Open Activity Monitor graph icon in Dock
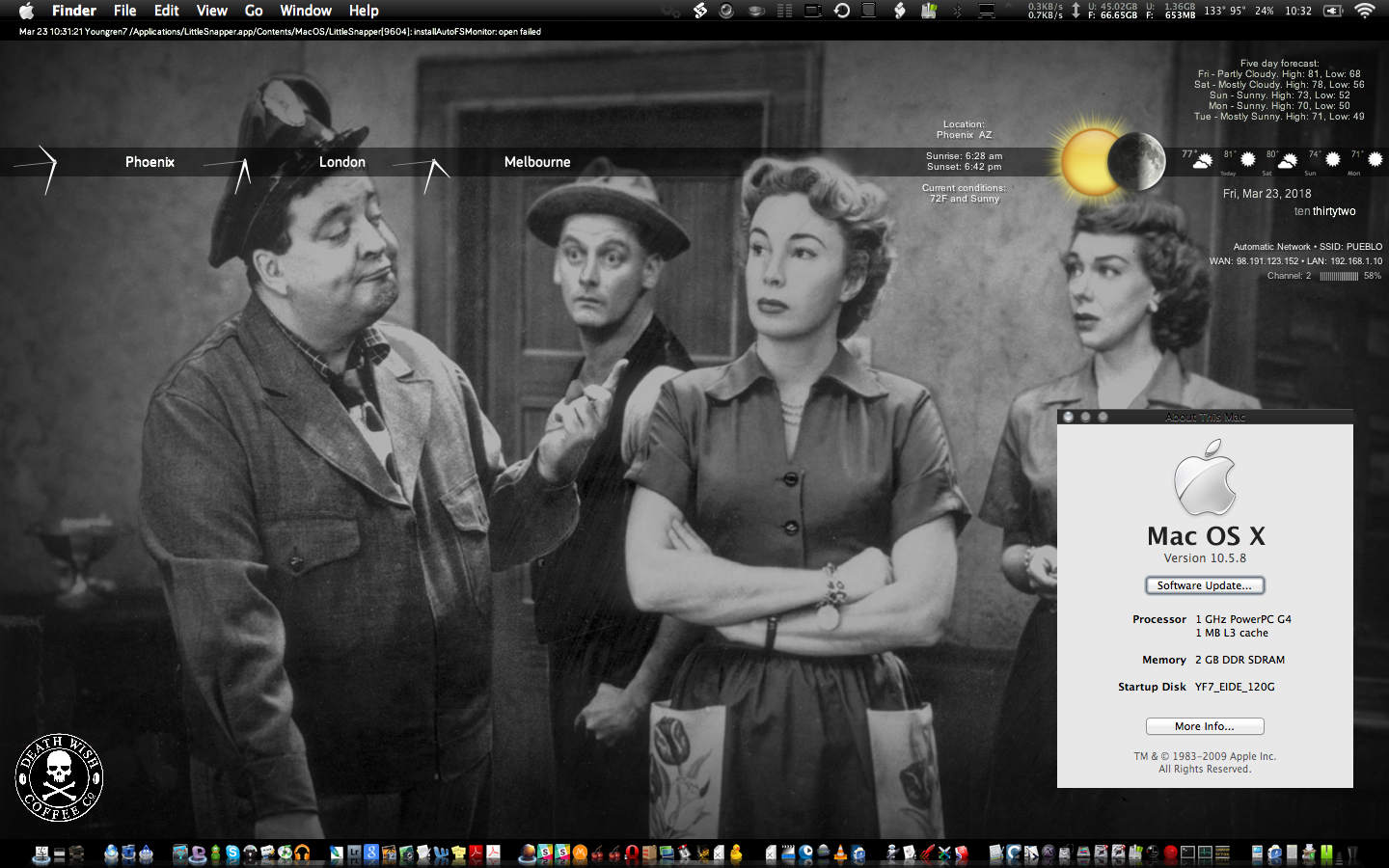 coord(1205,854)
